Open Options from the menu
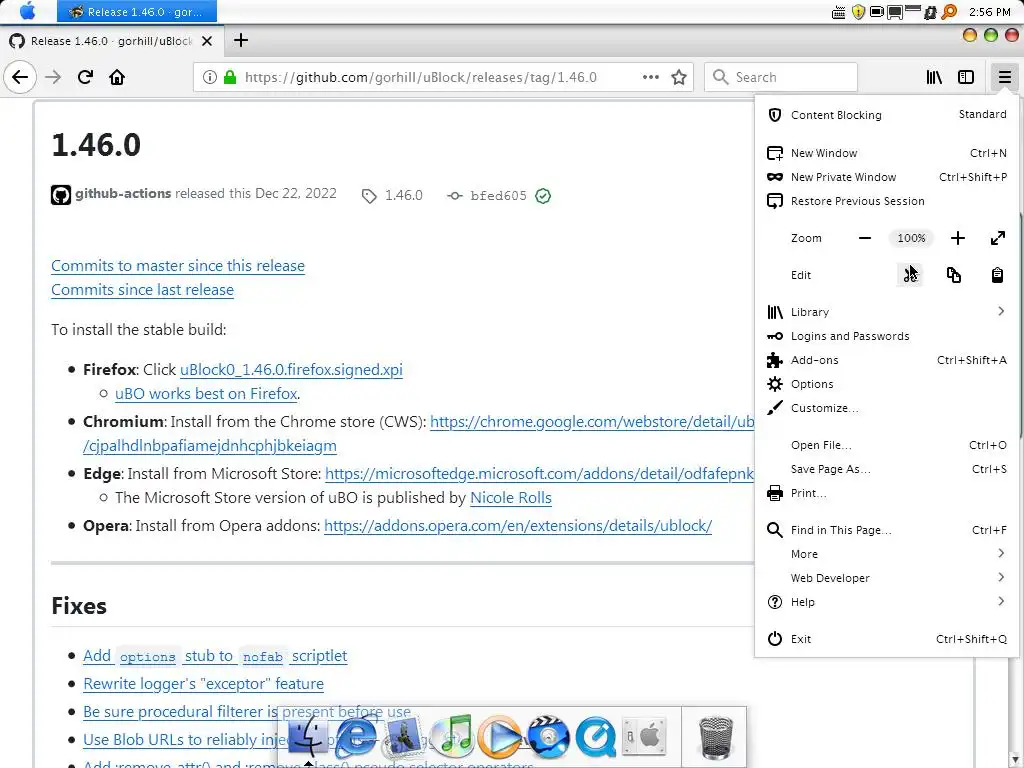The width and height of the screenshot is (1024, 768). (x=886, y=384)
